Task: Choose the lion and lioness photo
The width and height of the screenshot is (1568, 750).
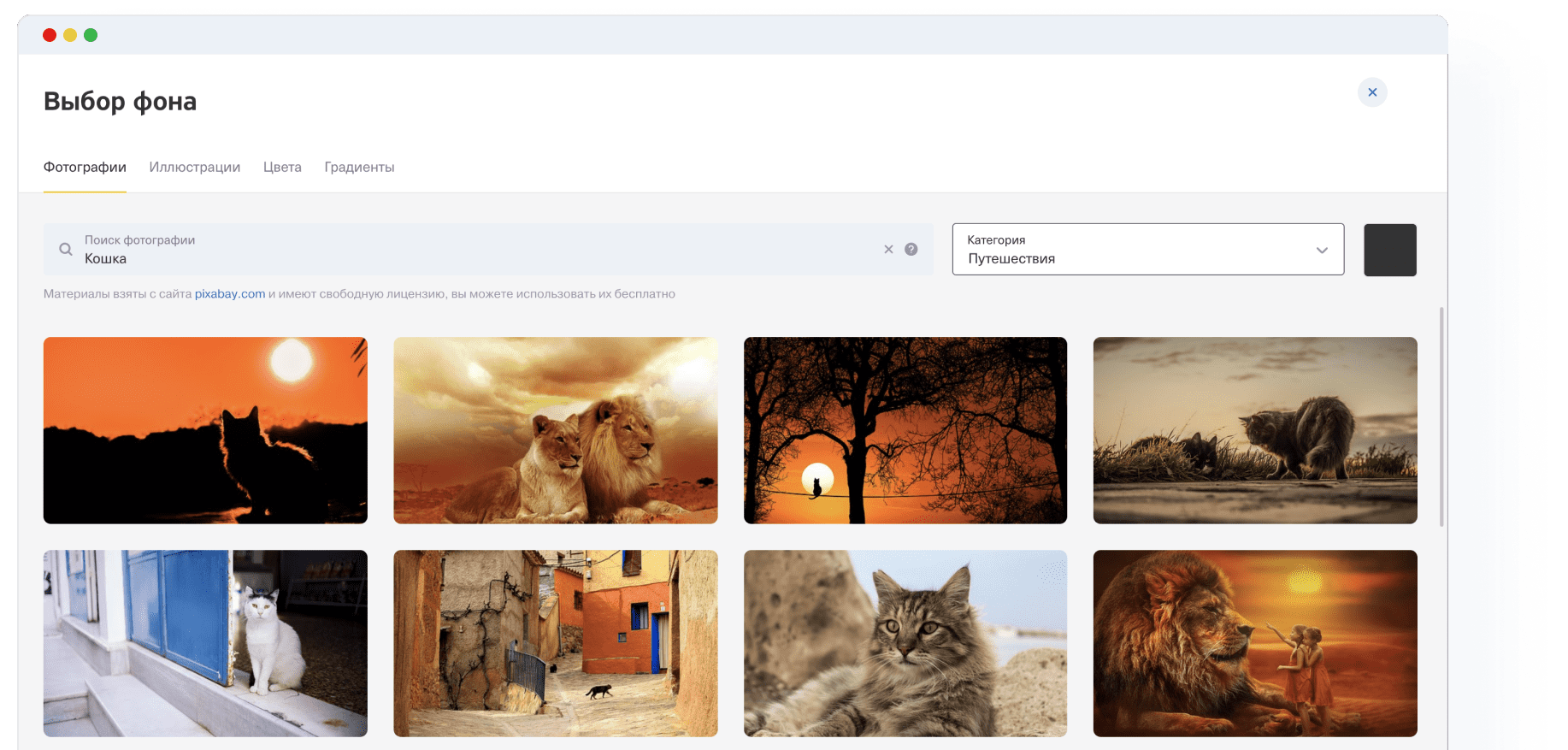Action: pos(556,430)
